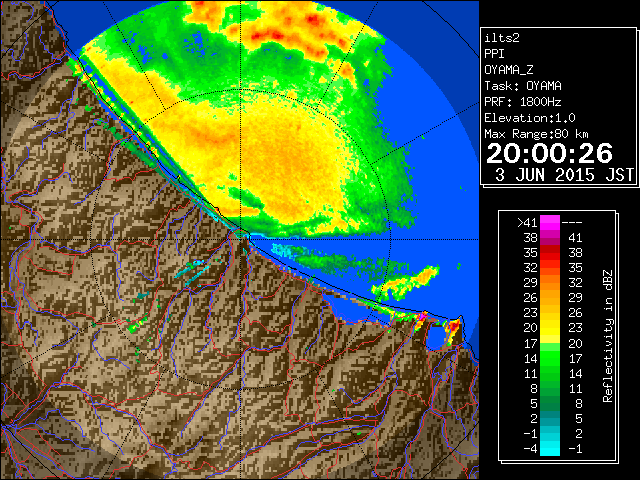Click the "---" legend label
This screenshot has height=480, width=640.
pyautogui.click(x=572, y=223)
